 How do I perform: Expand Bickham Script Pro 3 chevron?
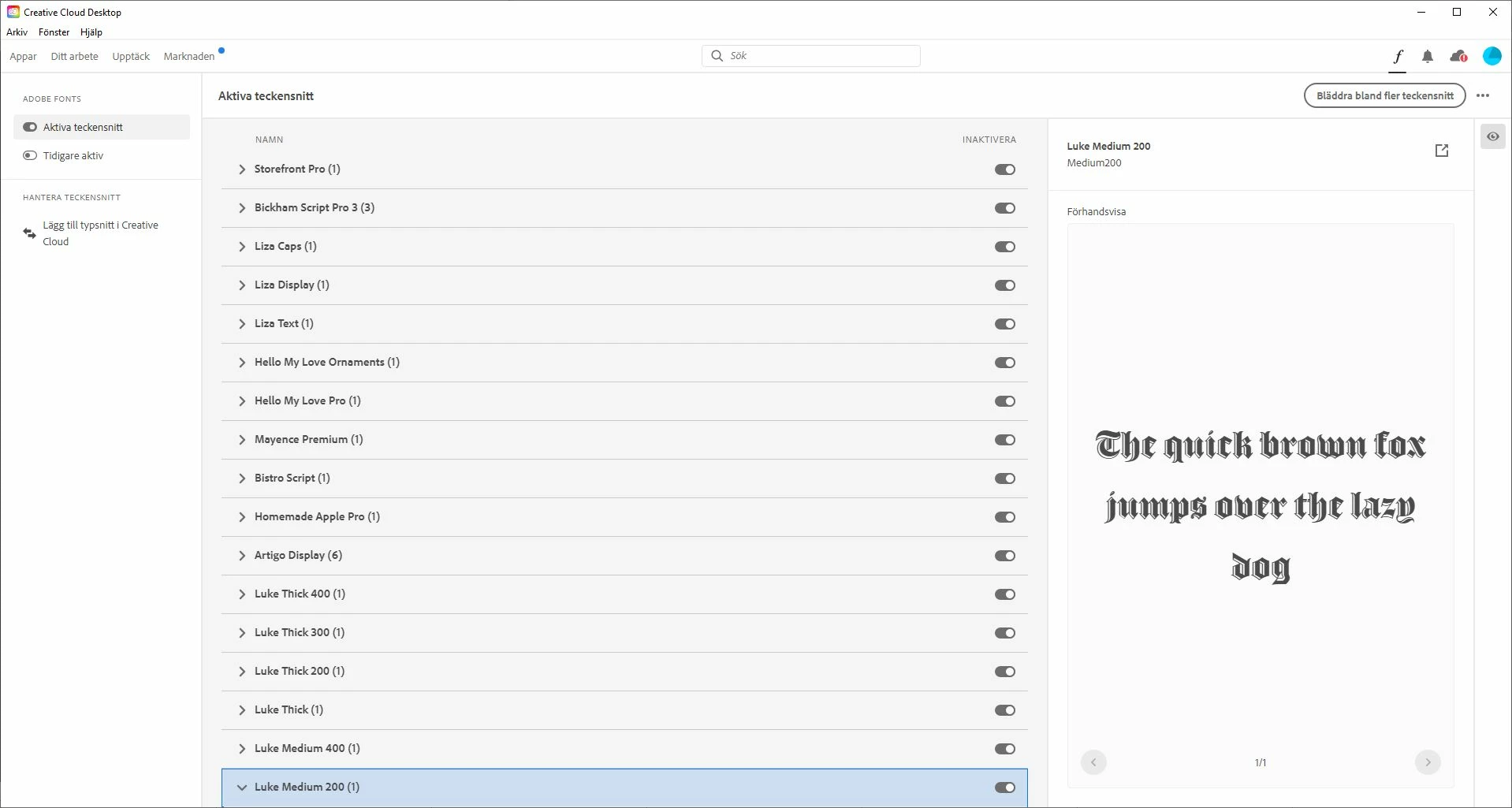242,208
